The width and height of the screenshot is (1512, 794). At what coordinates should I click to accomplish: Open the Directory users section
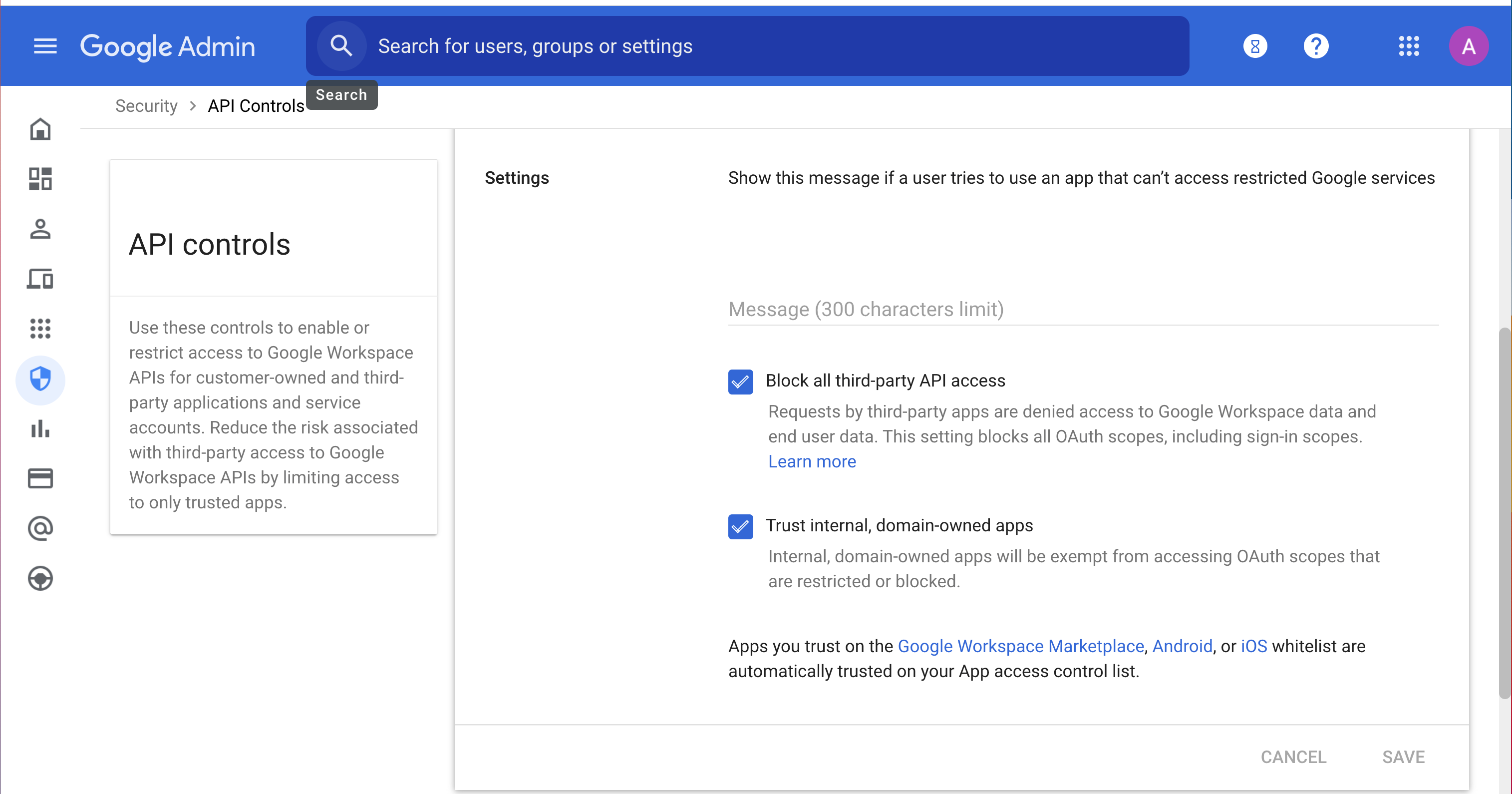40,229
